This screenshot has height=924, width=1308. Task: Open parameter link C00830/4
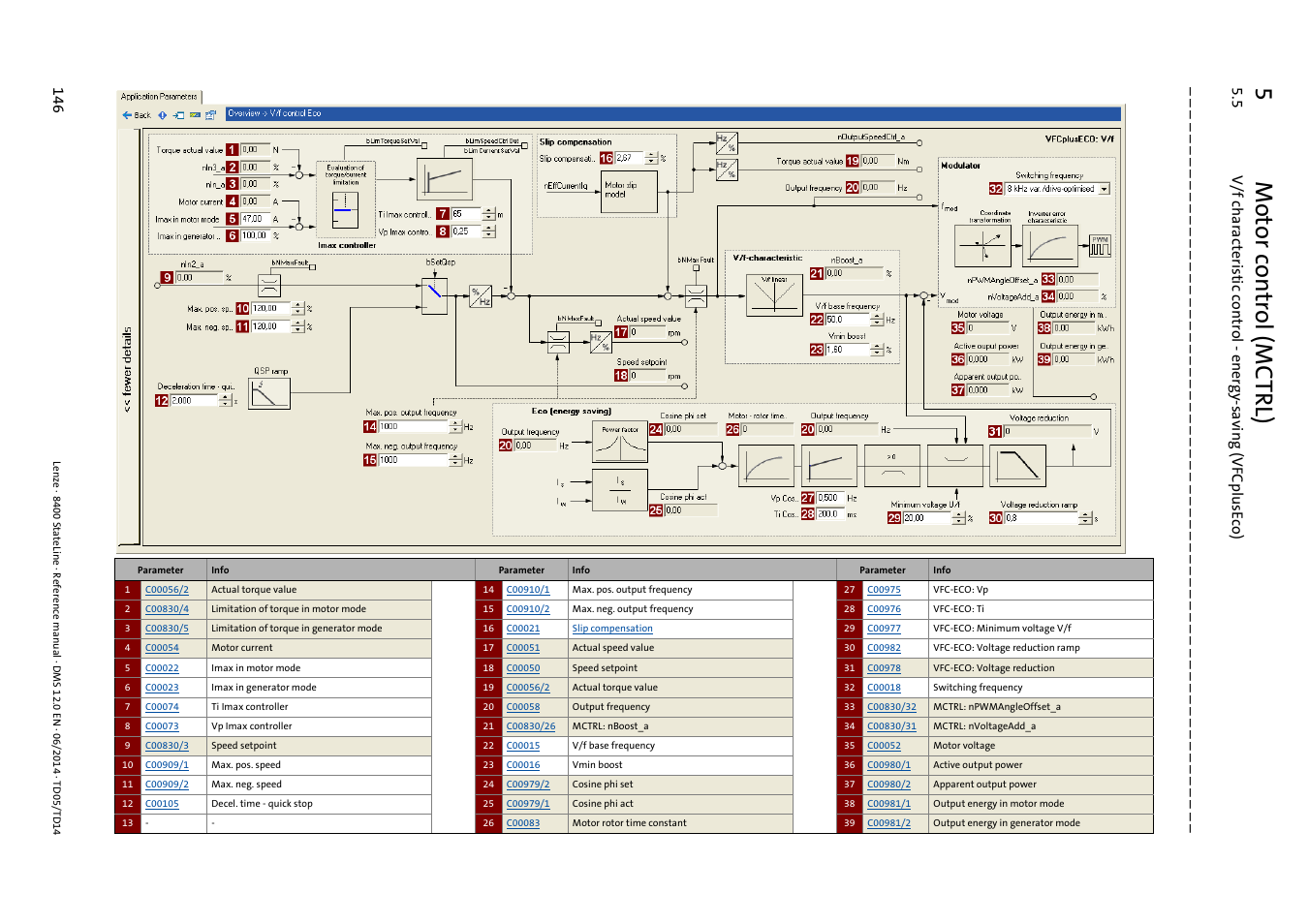pyautogui.click(x=167, y=609)
